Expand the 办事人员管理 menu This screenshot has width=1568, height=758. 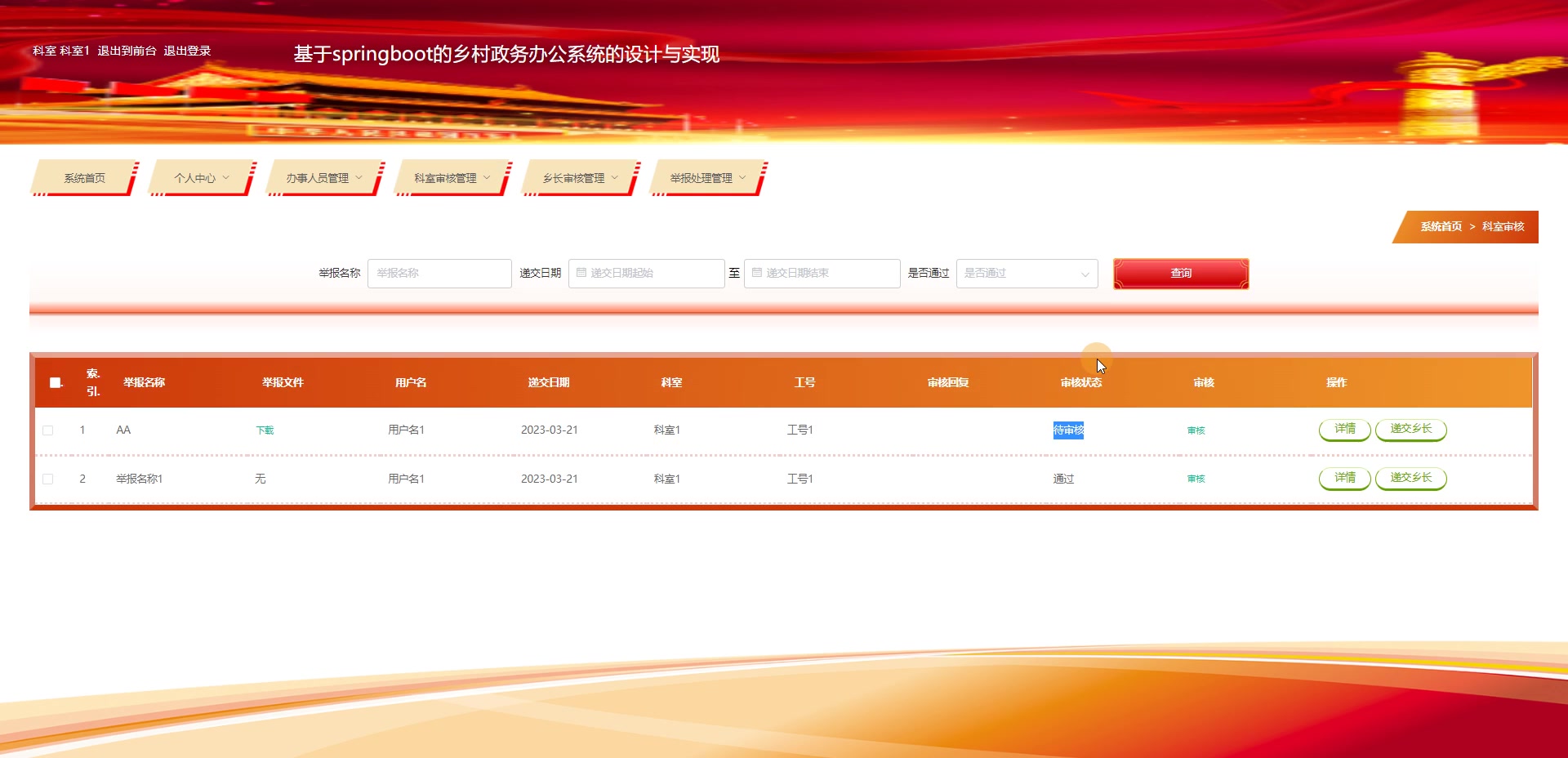(x=323, y=178)
